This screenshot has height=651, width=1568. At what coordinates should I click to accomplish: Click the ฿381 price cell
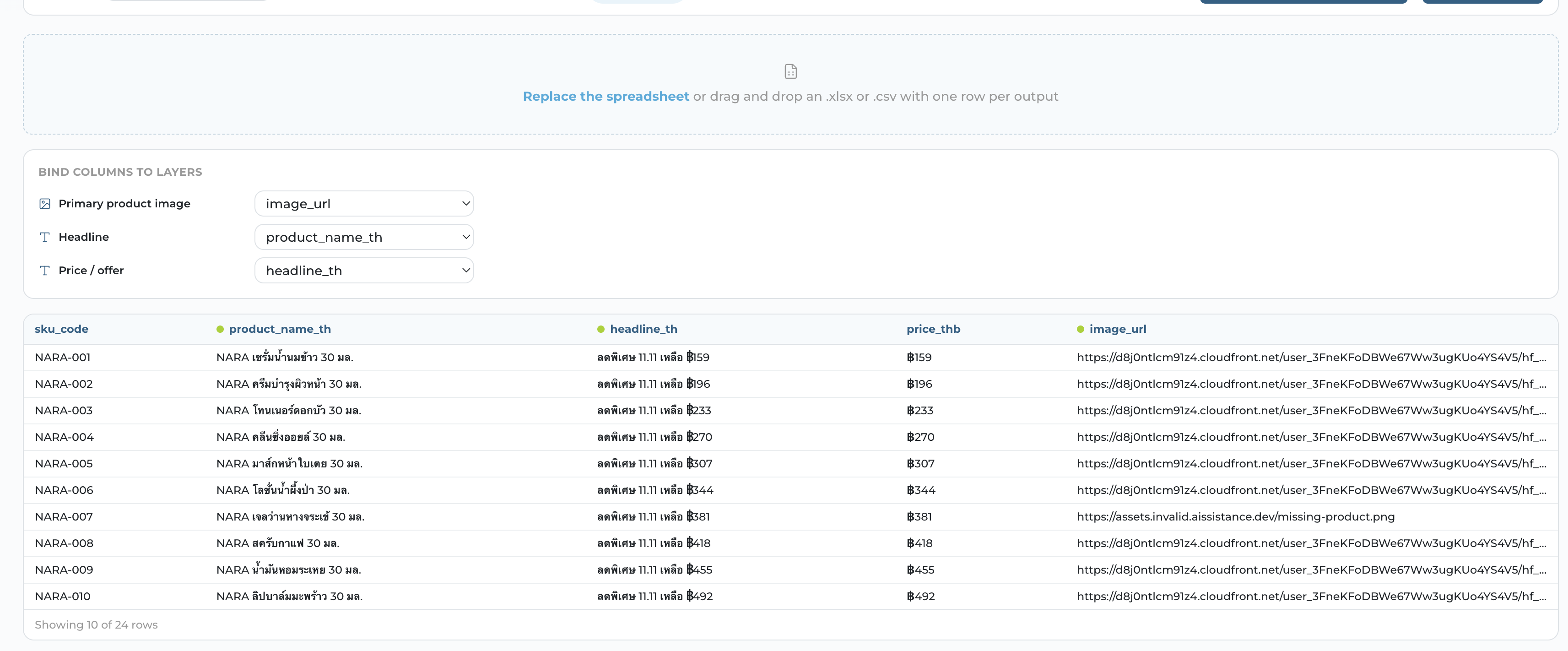(x=919, y=517)
